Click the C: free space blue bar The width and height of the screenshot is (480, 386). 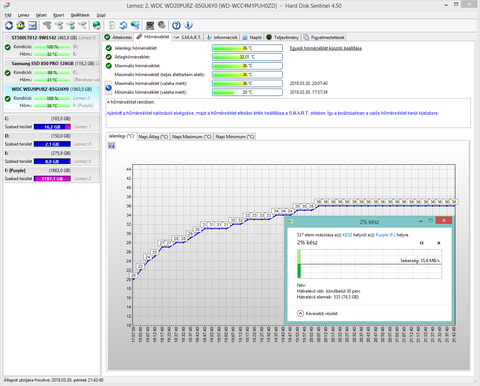(52, 127)
